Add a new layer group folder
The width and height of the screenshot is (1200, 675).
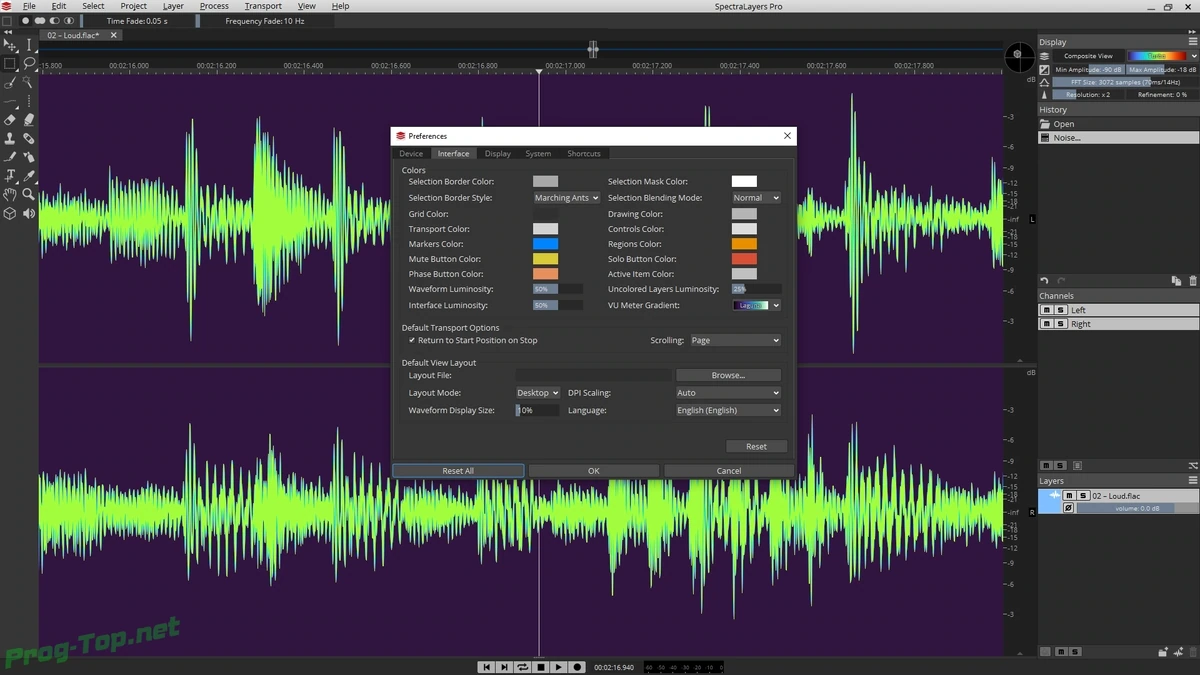1163,652
